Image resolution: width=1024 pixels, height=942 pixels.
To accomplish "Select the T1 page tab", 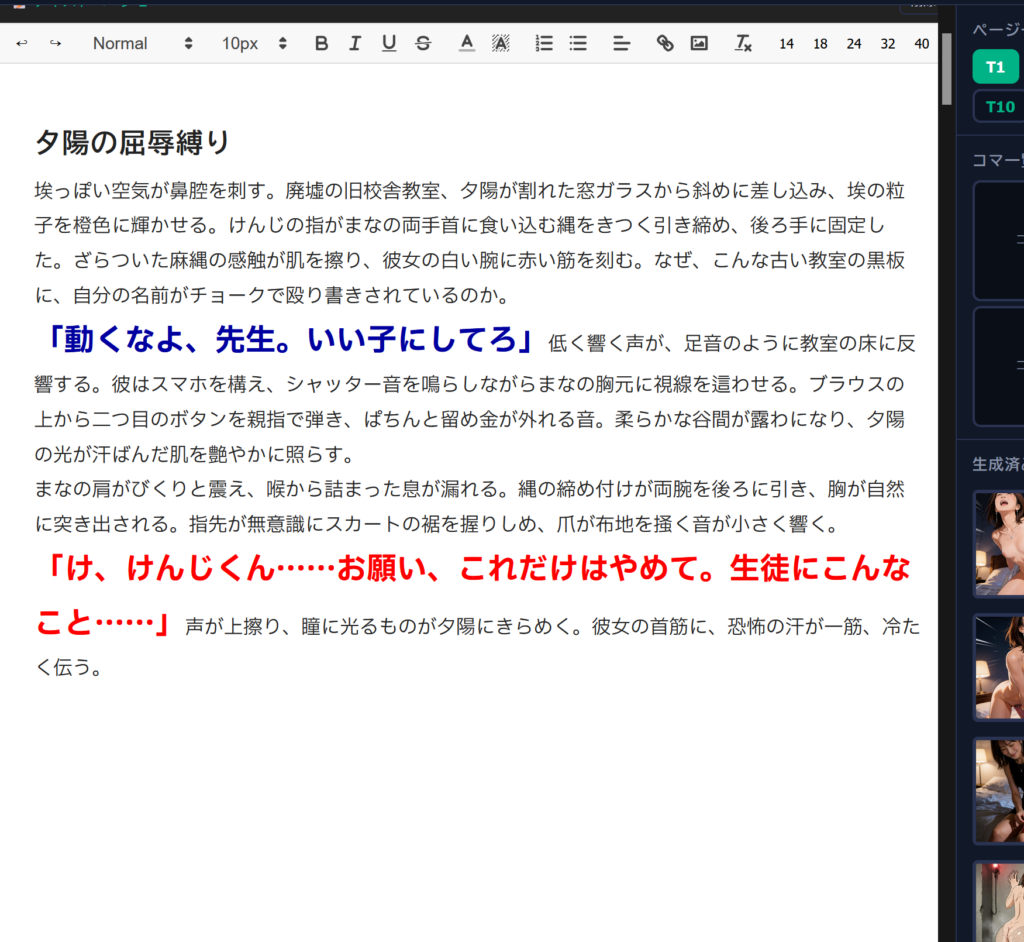I will pyautogui.click(x=995, y=67).
